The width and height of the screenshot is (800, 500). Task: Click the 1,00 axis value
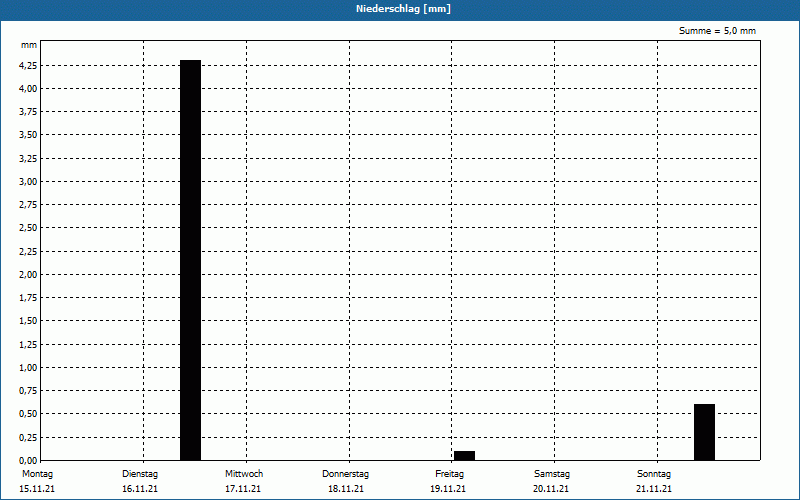pyautogui.click(x=28, y=367)
